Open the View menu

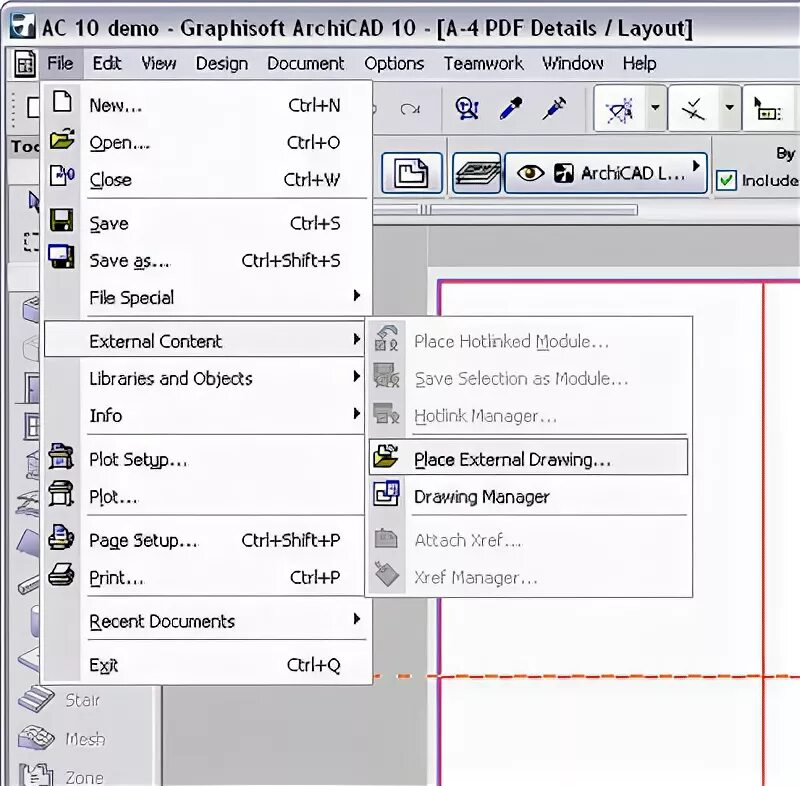159,63
